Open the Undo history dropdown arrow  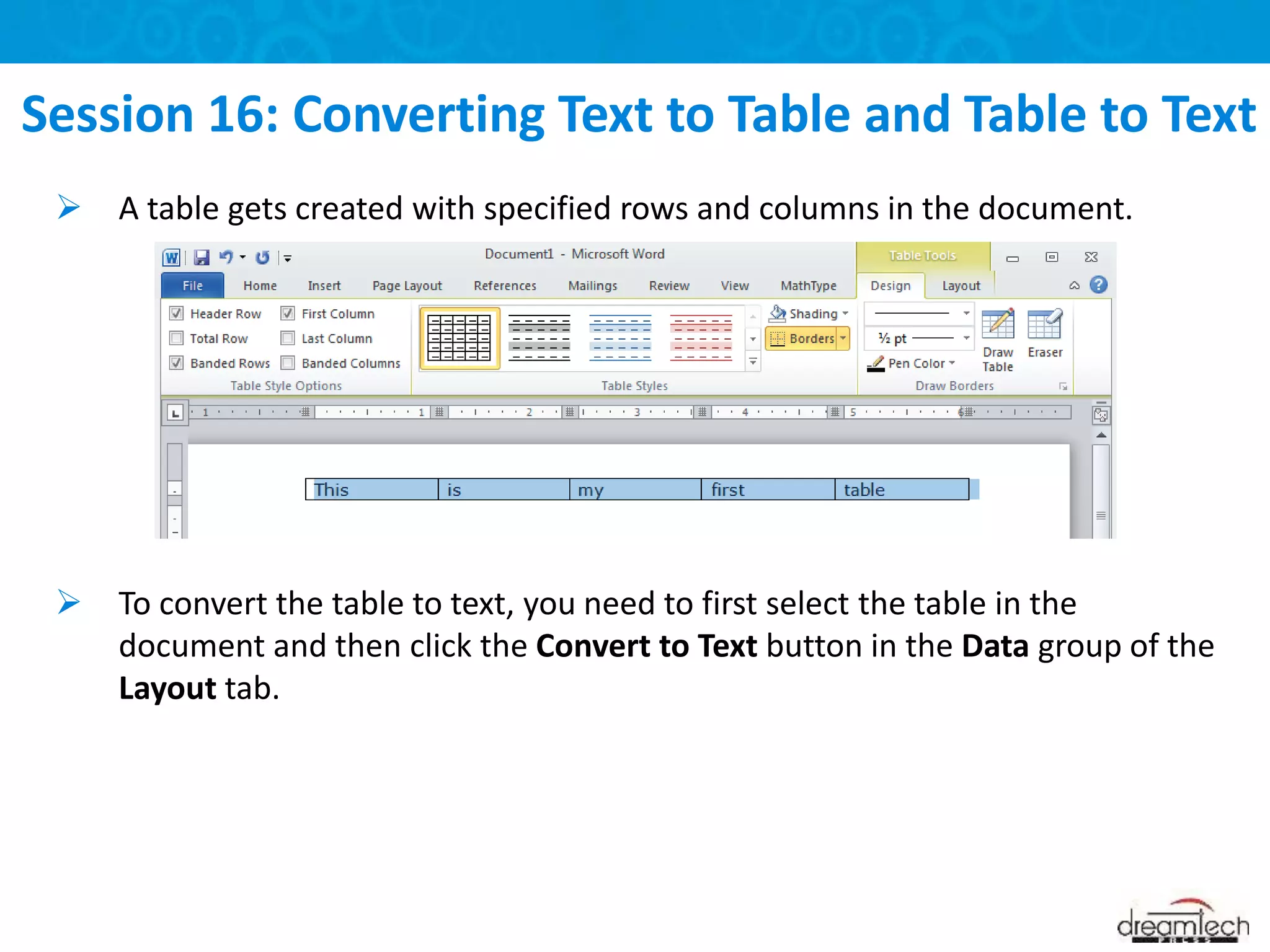click(242, 257)
